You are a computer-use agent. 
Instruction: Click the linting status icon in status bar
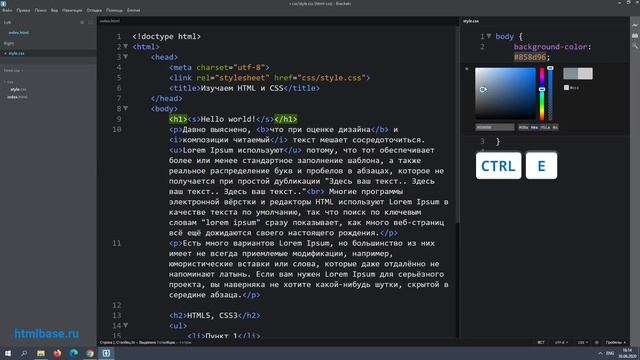click(x=597, y=342)
